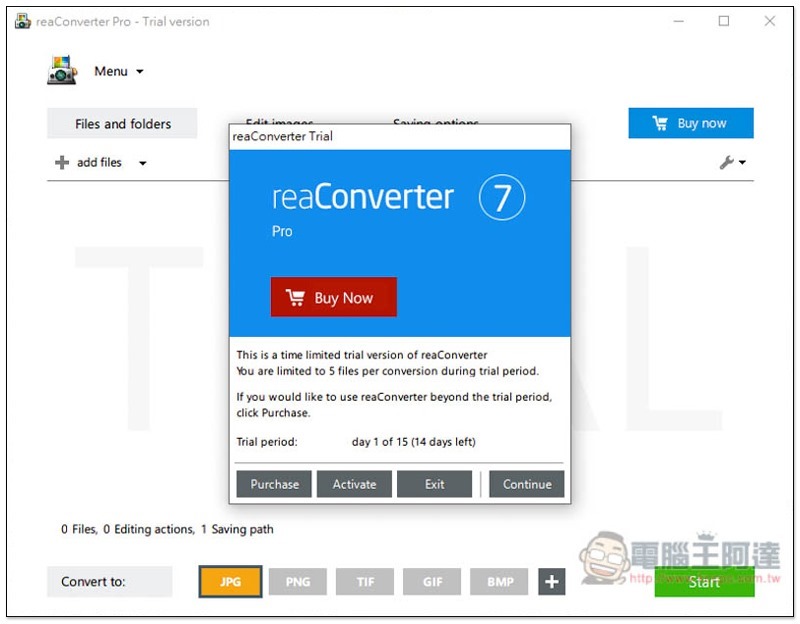The height and width of the screenshot is (624, 800).
Task: Click the 1 Saving path status text
Action: pos(238,529)
